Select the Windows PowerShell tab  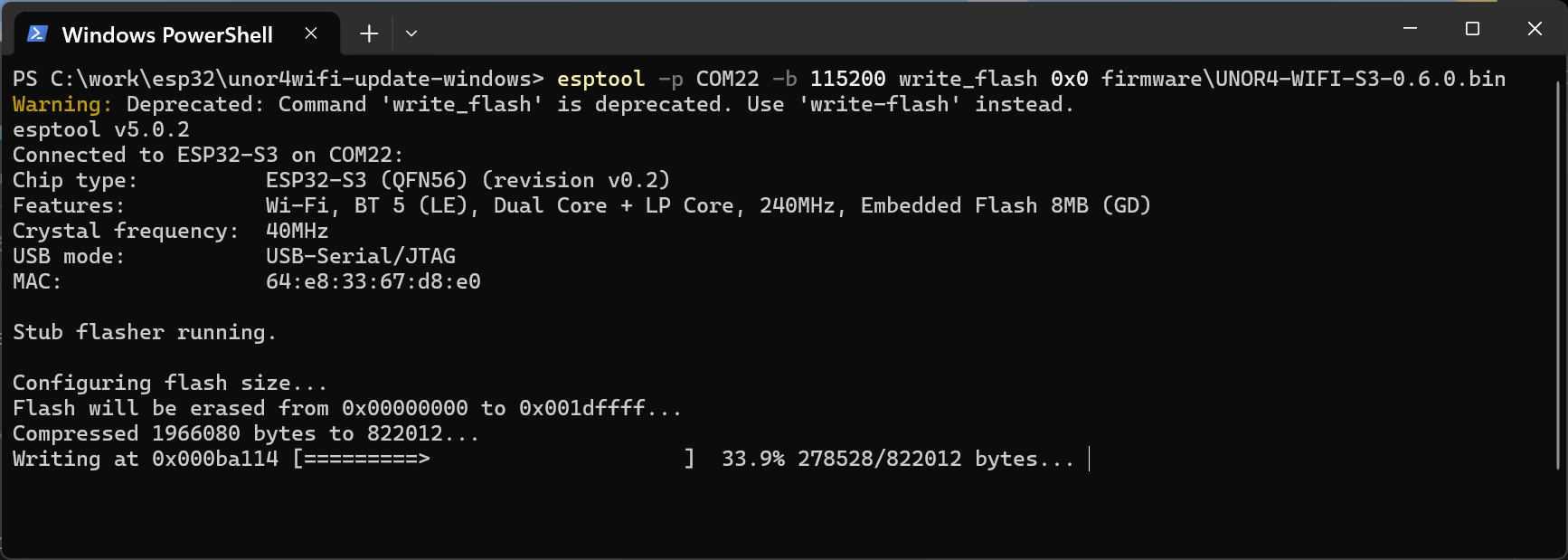point(167,34)
